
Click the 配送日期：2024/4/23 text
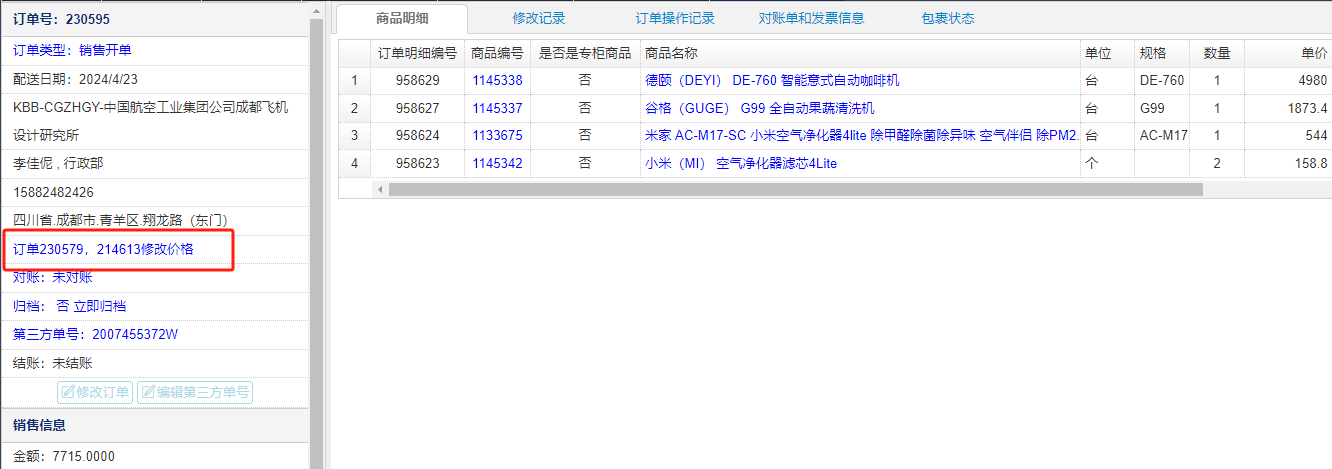pos(75,78)
